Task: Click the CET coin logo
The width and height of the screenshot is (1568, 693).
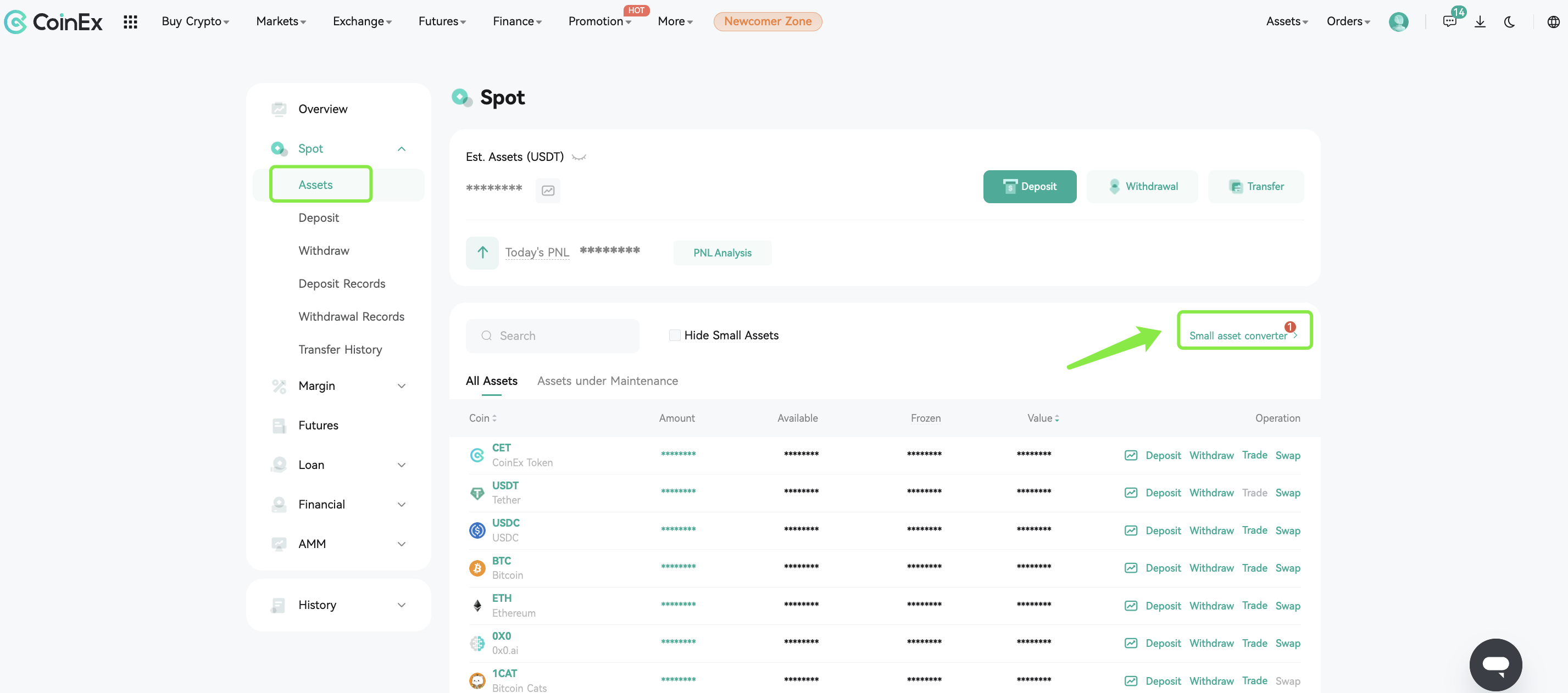Action: pyautogui.click(x=477, y=455)
